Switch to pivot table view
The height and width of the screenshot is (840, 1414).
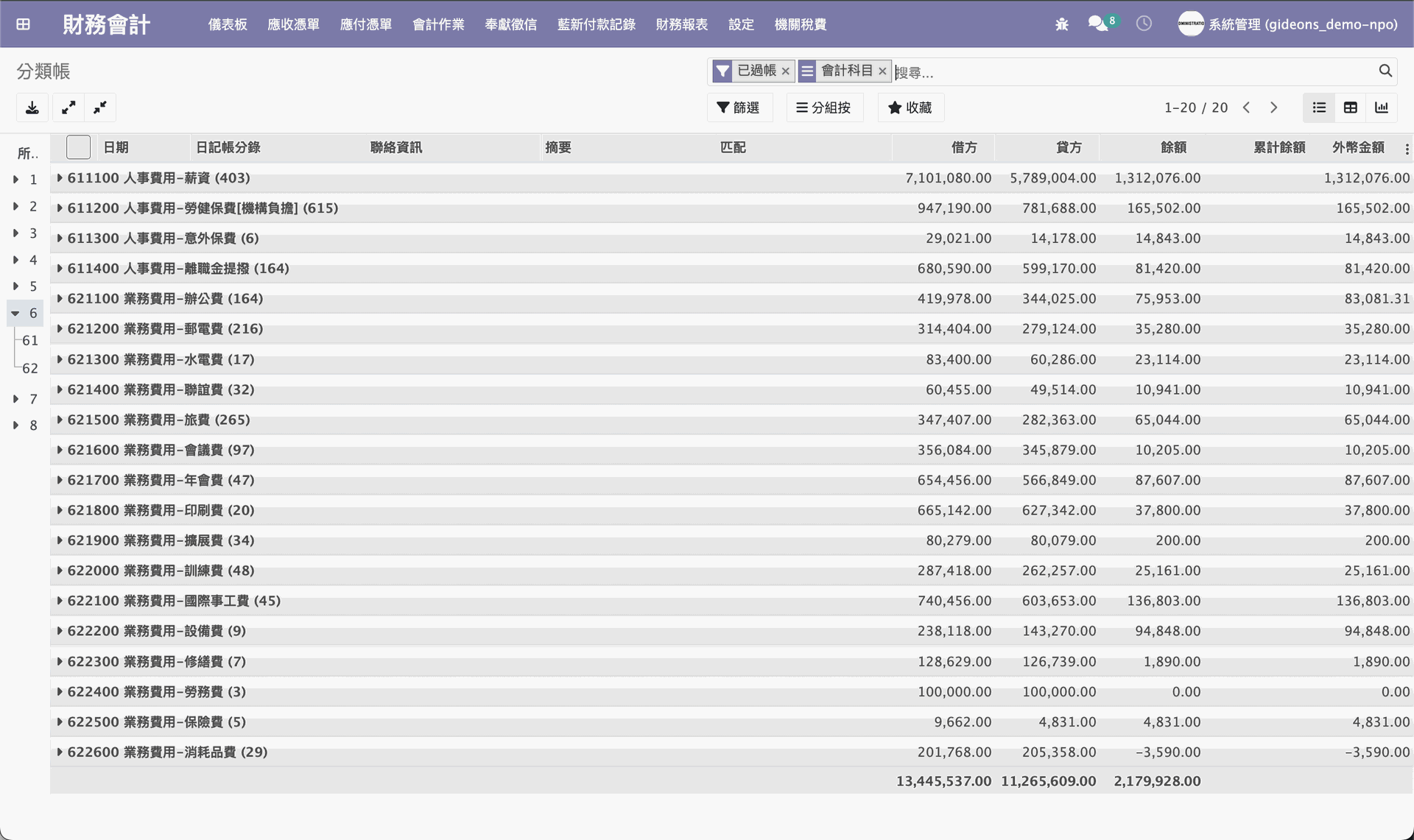tap(1350, 107)
